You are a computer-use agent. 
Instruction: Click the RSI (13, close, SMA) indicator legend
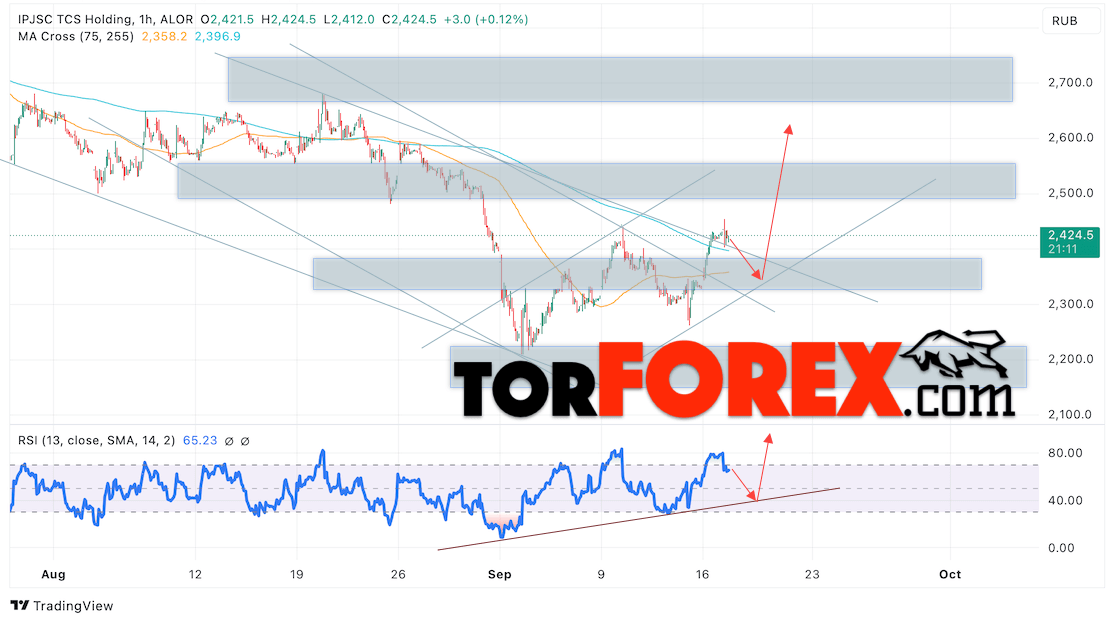95,440
